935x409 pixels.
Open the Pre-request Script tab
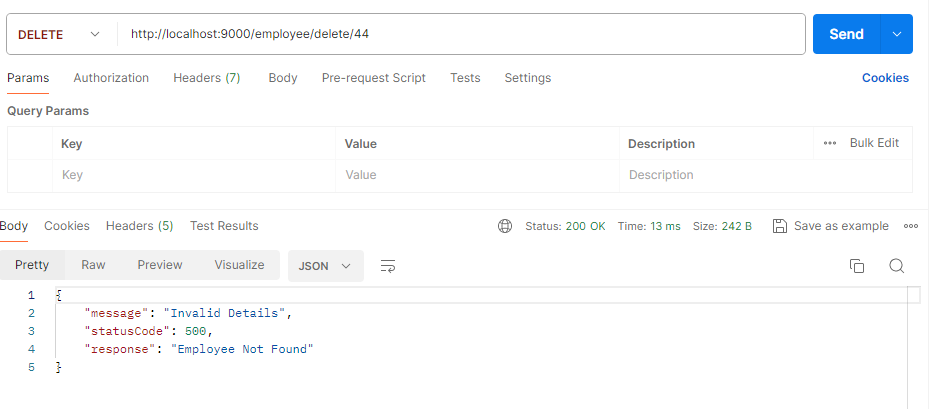click(x=373, y=78)
